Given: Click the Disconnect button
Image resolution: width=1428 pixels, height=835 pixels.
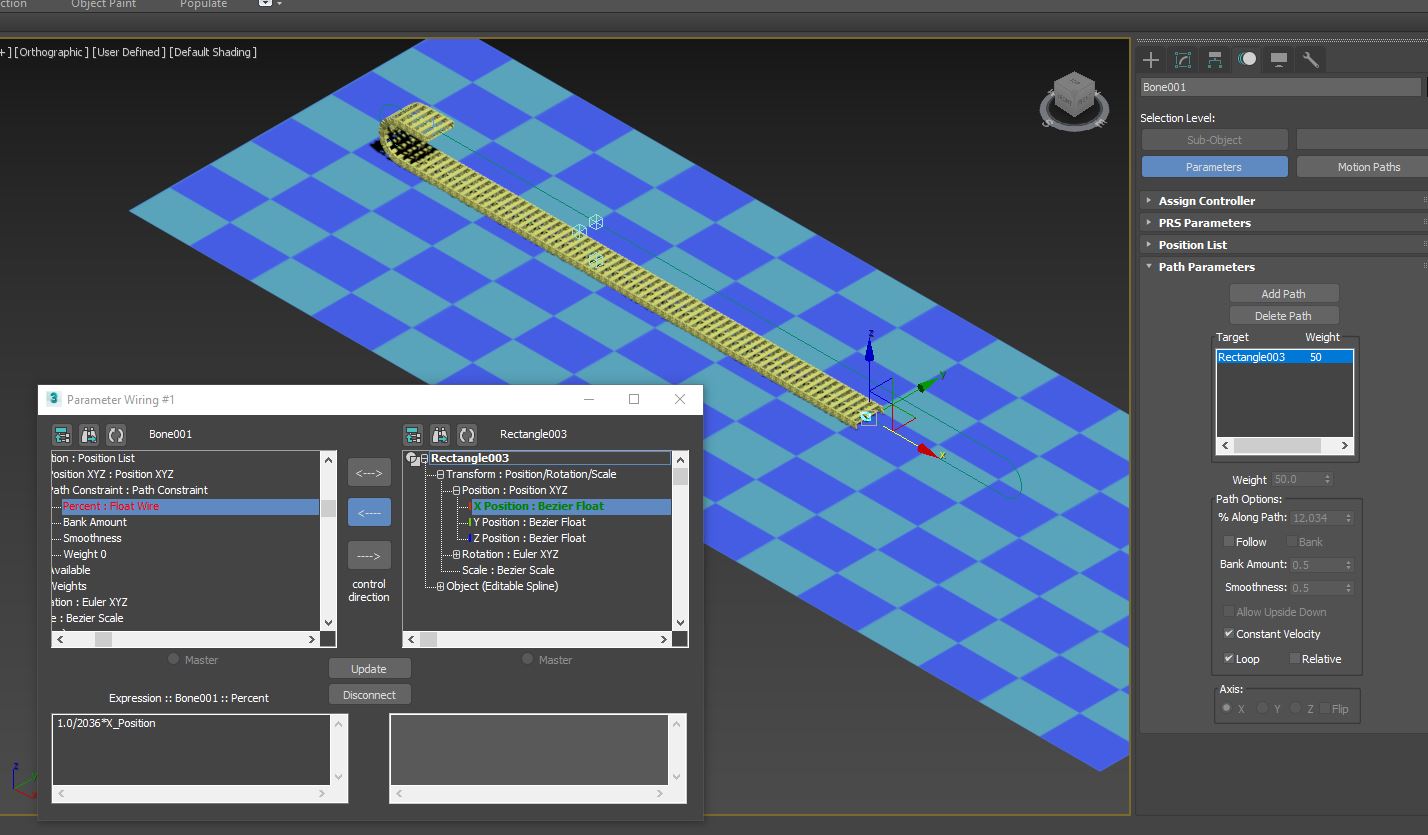Looking at the screenshot, I should 369,695.
